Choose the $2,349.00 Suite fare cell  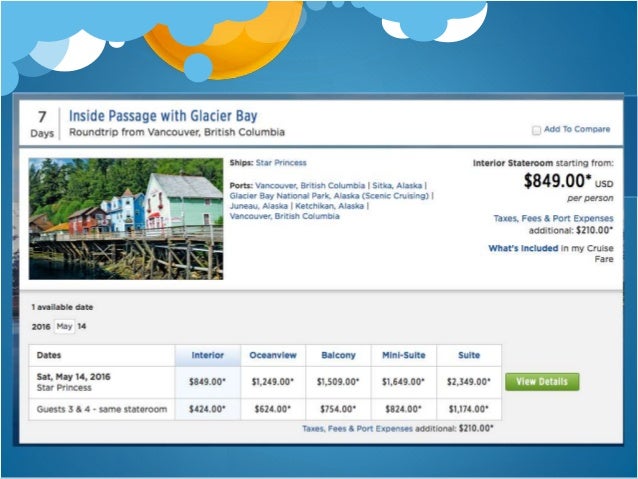[469, 381]
